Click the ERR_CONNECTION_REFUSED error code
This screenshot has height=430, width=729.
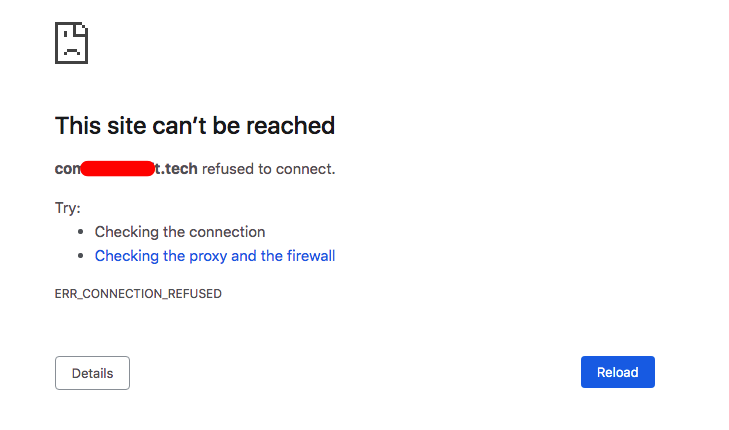point(138,294)
